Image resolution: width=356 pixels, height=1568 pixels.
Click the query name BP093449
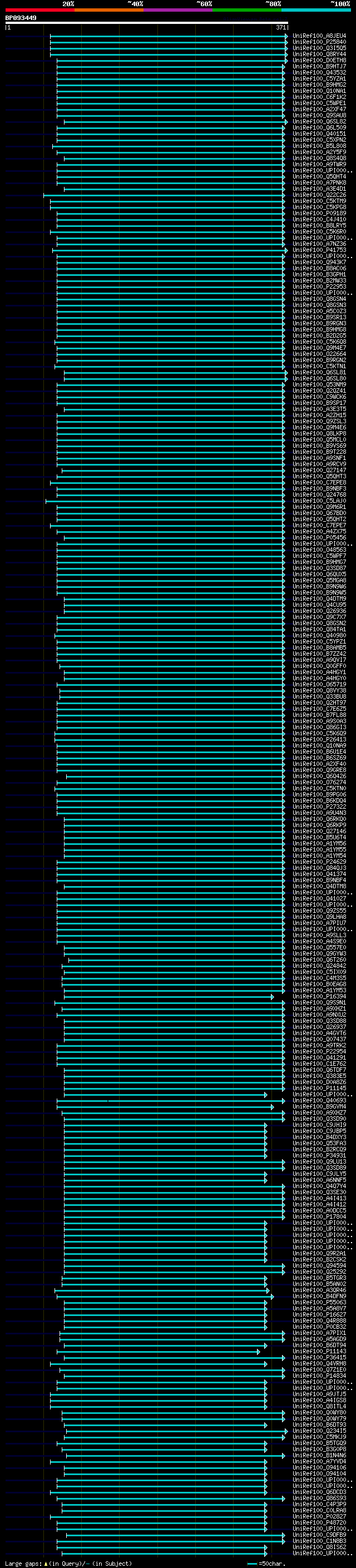tap(21, 18)
